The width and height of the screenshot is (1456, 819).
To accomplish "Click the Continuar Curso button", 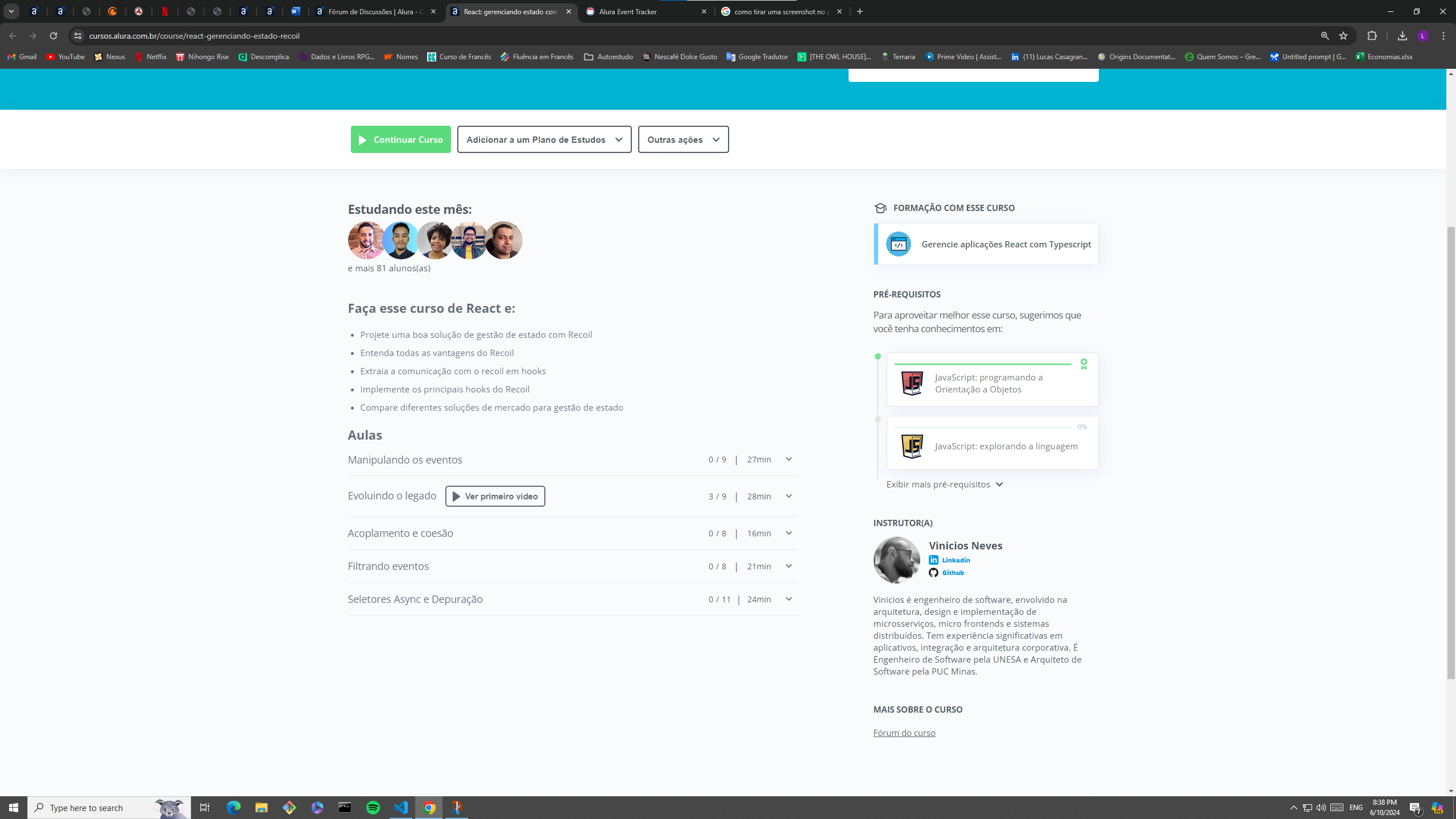I will click(400, 139).
